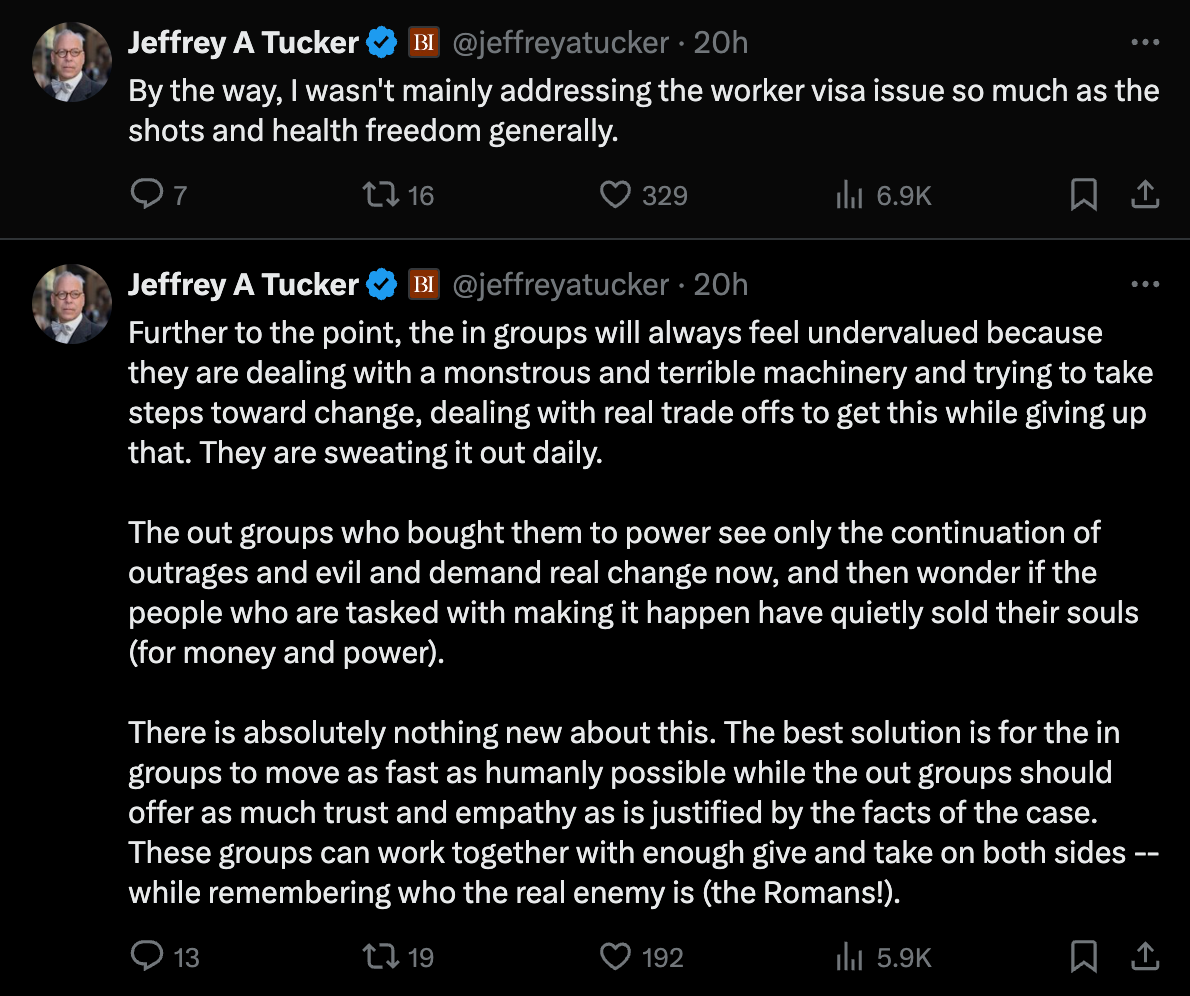Like the tweet with 329 likes
1190x996 pixels.
click(615, 195)
